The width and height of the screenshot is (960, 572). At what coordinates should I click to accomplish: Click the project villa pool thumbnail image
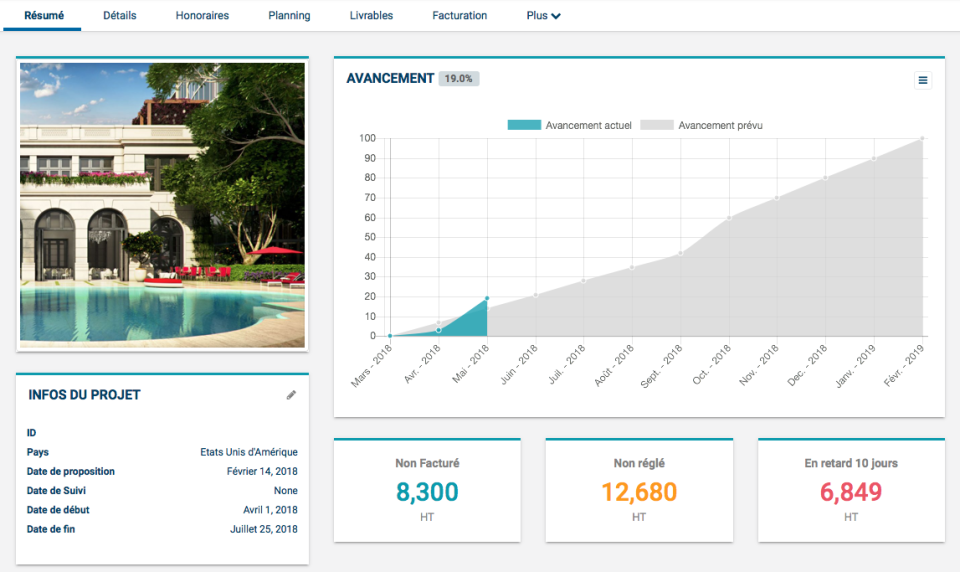[162, 205]
